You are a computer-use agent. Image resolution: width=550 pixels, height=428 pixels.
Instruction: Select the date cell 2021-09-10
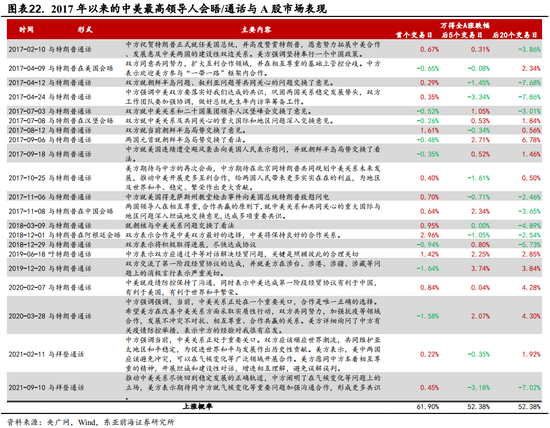(x=27, y=387)
